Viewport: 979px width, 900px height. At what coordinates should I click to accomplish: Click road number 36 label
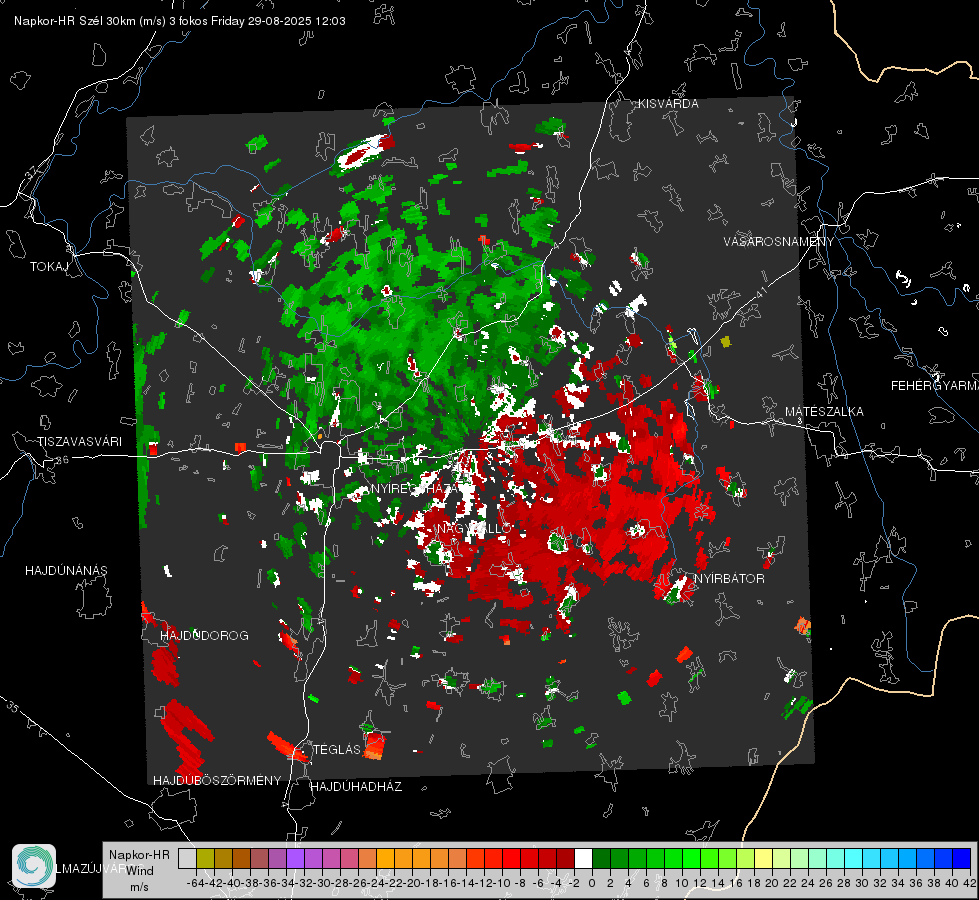62,460
